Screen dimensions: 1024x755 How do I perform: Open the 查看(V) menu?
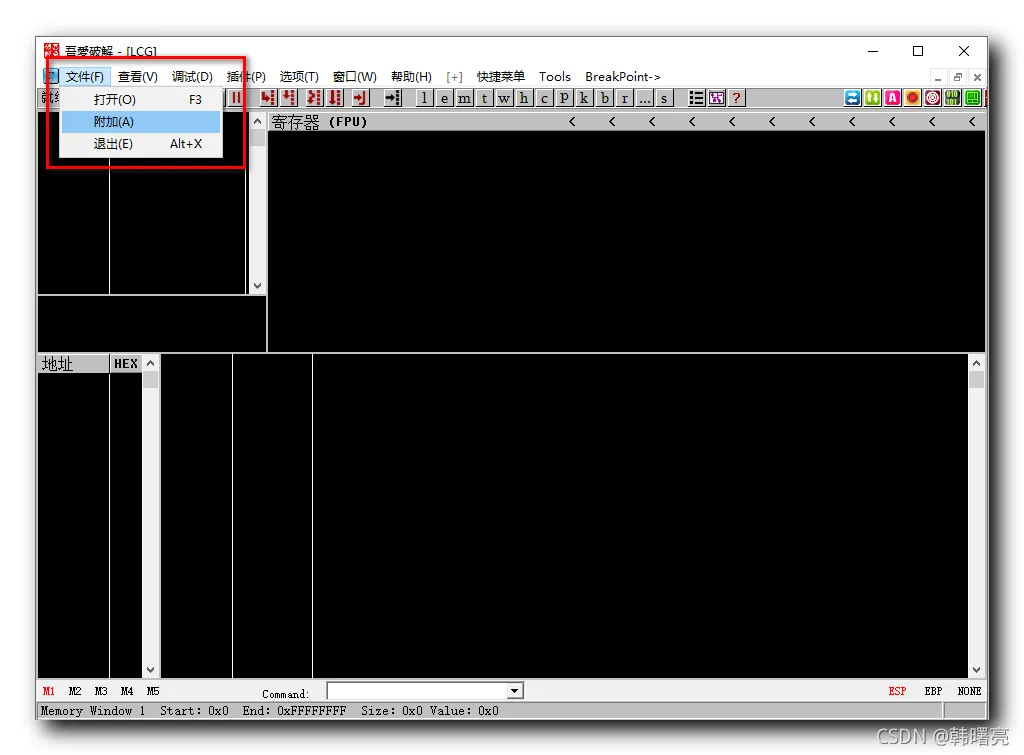point(137,76)
